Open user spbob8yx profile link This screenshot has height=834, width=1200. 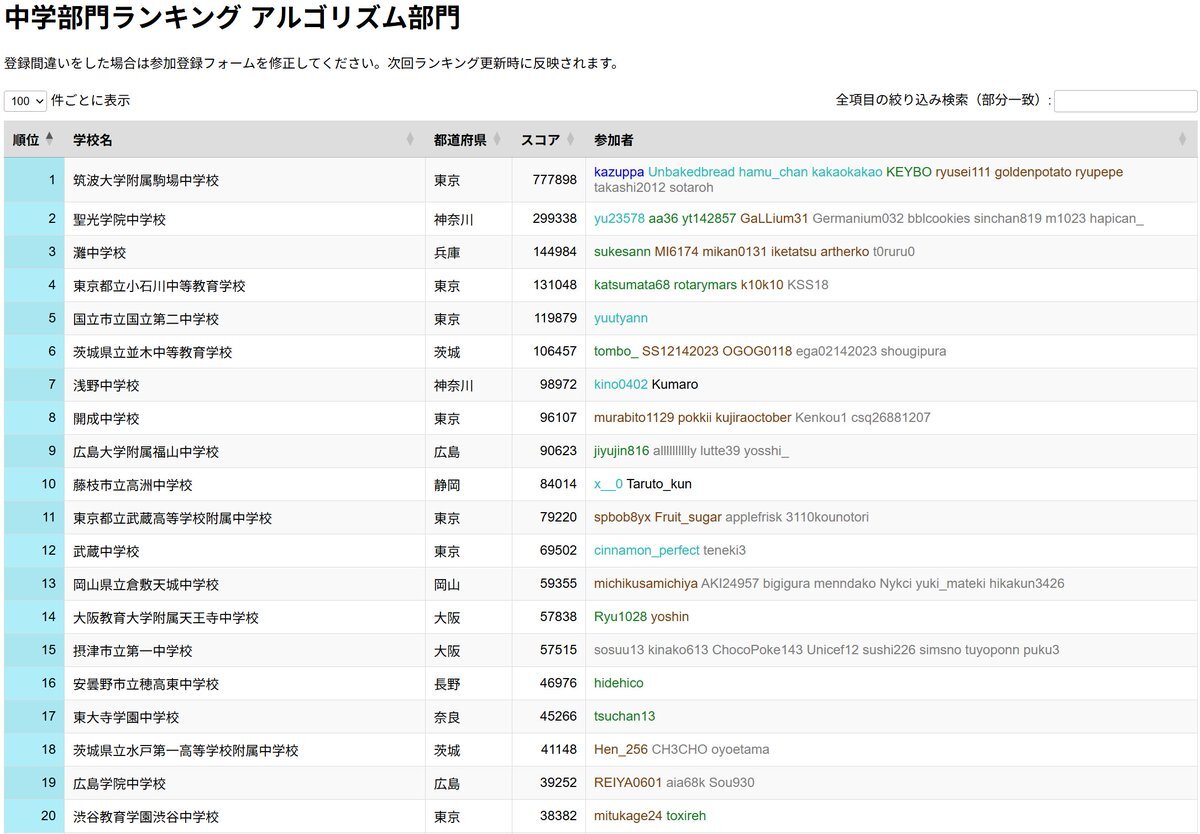click(622, 517)
